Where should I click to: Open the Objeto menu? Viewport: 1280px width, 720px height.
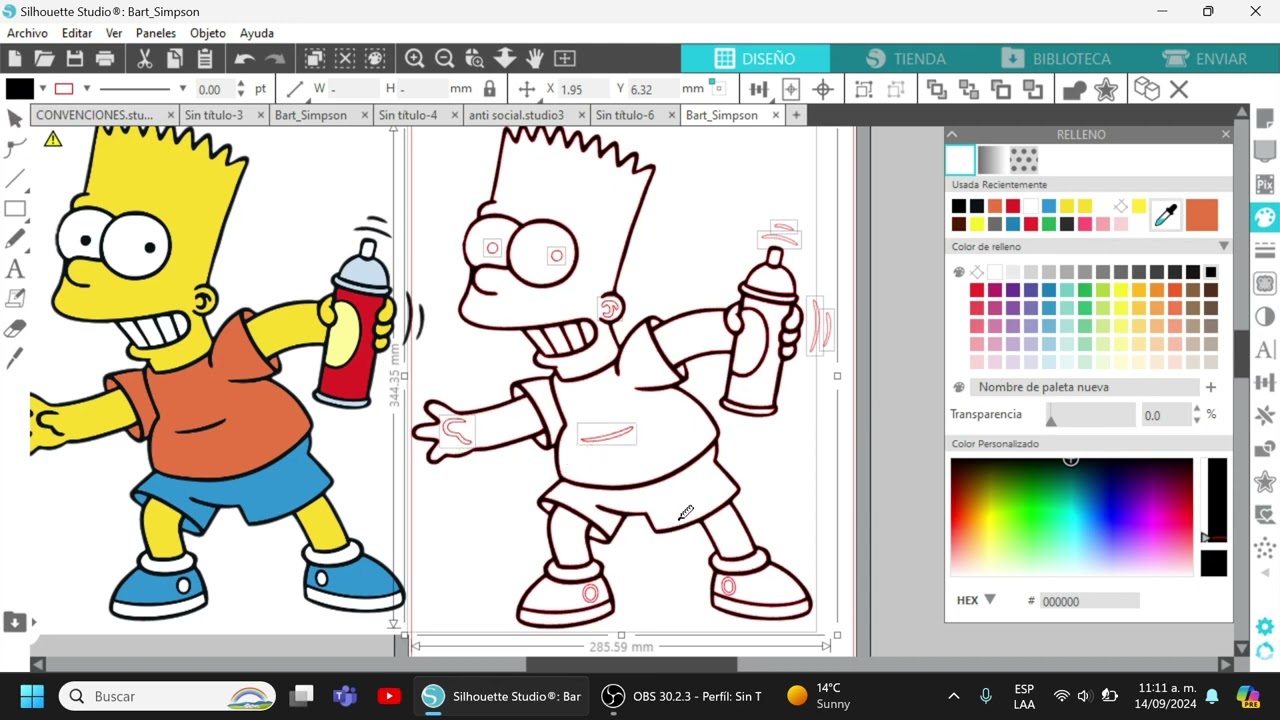pyautogui.click(x=208, y=33)
